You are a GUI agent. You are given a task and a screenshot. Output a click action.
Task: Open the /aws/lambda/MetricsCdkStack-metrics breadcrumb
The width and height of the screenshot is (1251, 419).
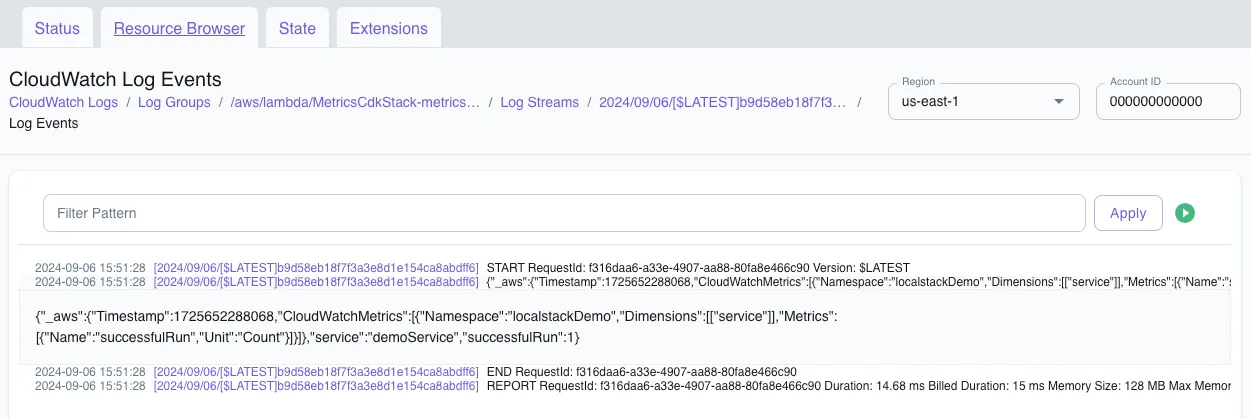pyautogui.click(x=355, y=102)
